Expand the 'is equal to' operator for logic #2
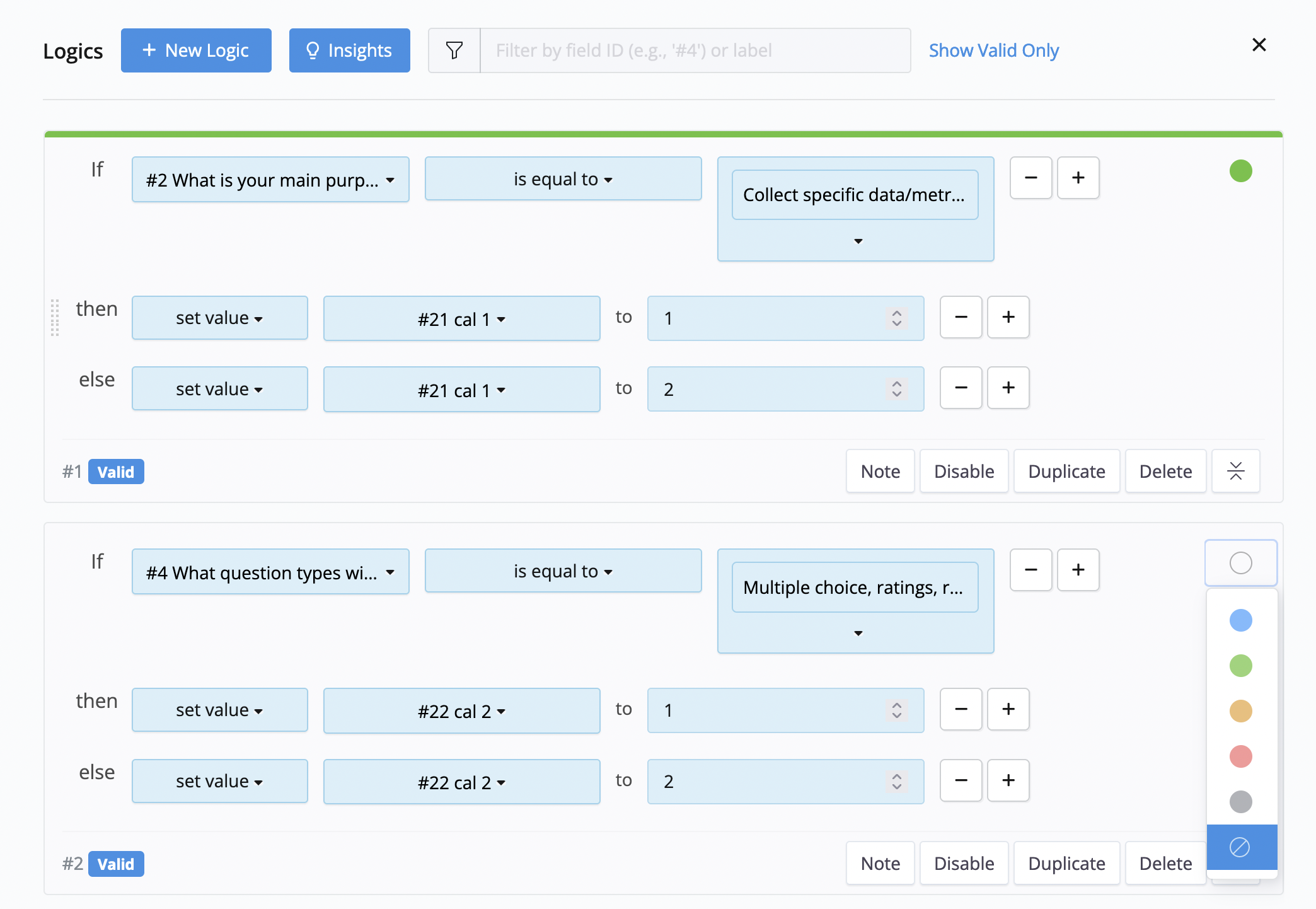Image resolution: width=1316 pixels, height=909 pixels. coord(563,571)
